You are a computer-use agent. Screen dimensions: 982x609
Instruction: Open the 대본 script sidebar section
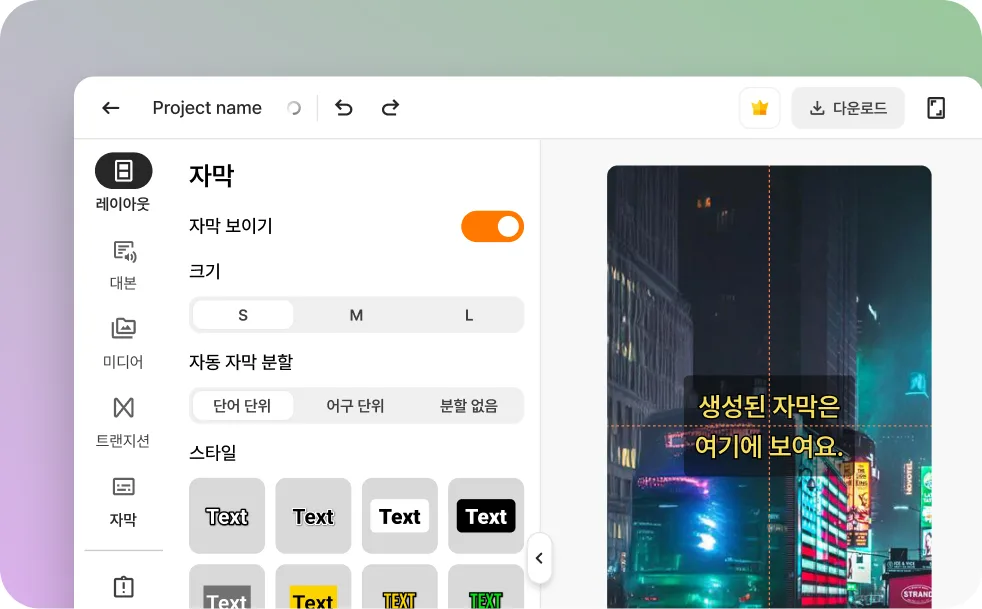pyautogui.click(x=123, y=265)
